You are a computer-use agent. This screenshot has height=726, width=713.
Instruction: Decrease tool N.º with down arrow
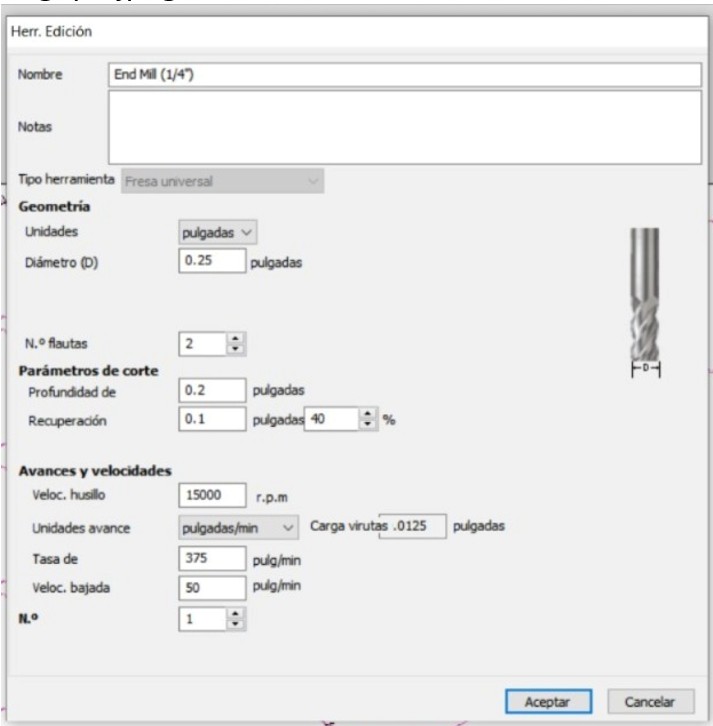[236, 625]
